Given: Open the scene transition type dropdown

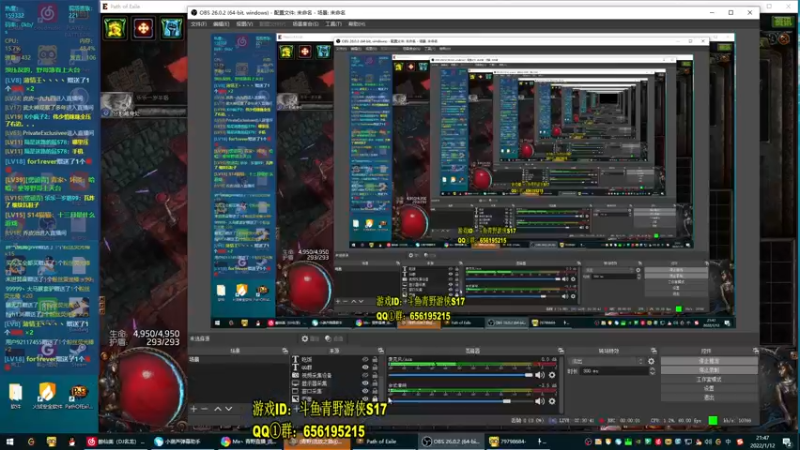Looking at the screenshot, I should tap(606, 361).
